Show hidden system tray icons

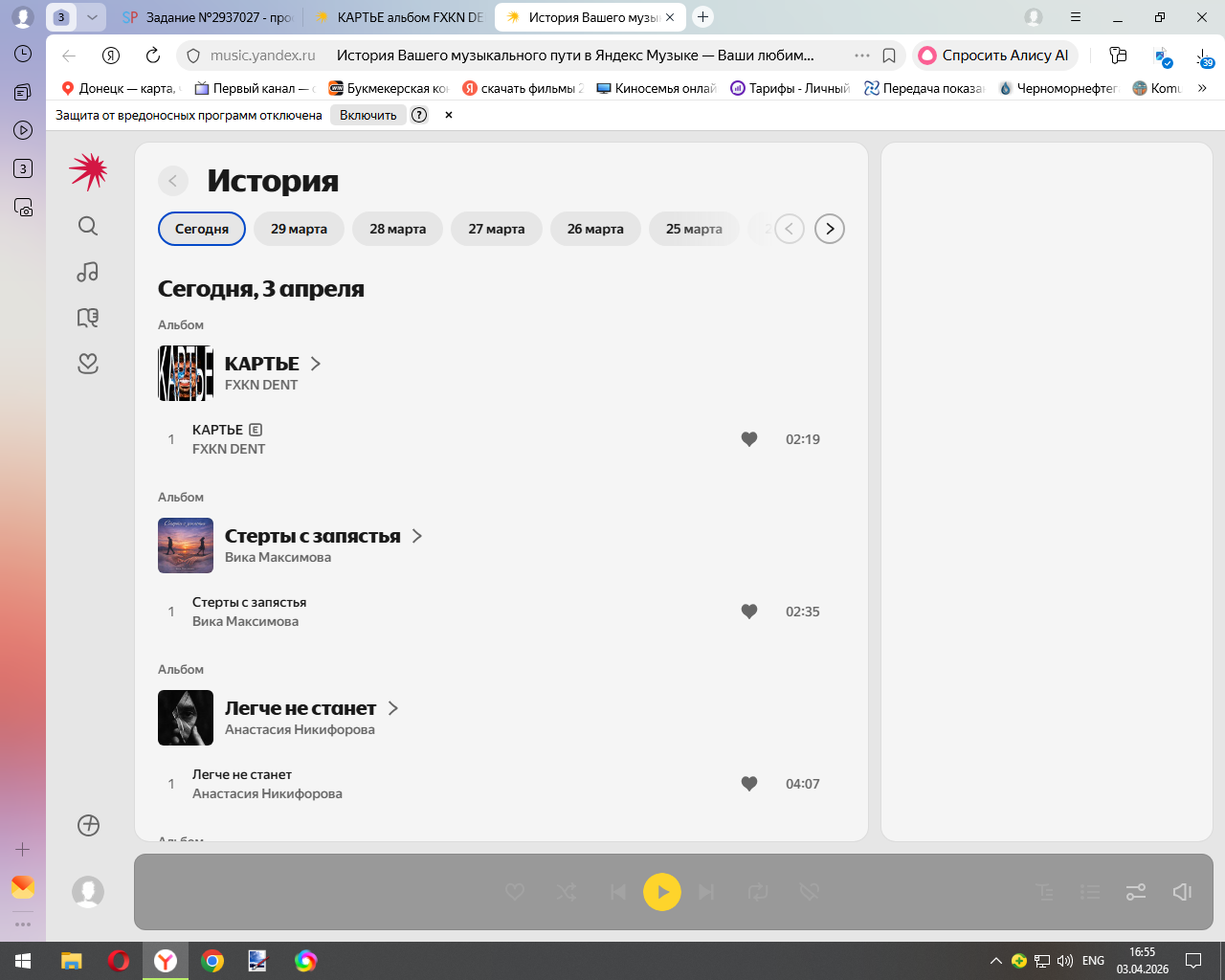(x=996, y=961)
